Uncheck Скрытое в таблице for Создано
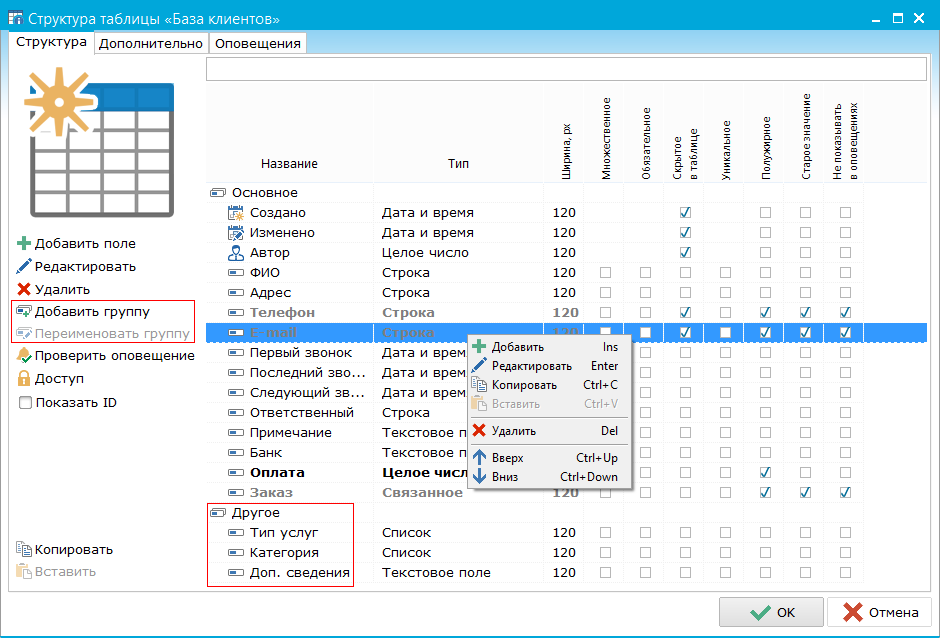The image size is (940, 638). click(x=685, y=213)
